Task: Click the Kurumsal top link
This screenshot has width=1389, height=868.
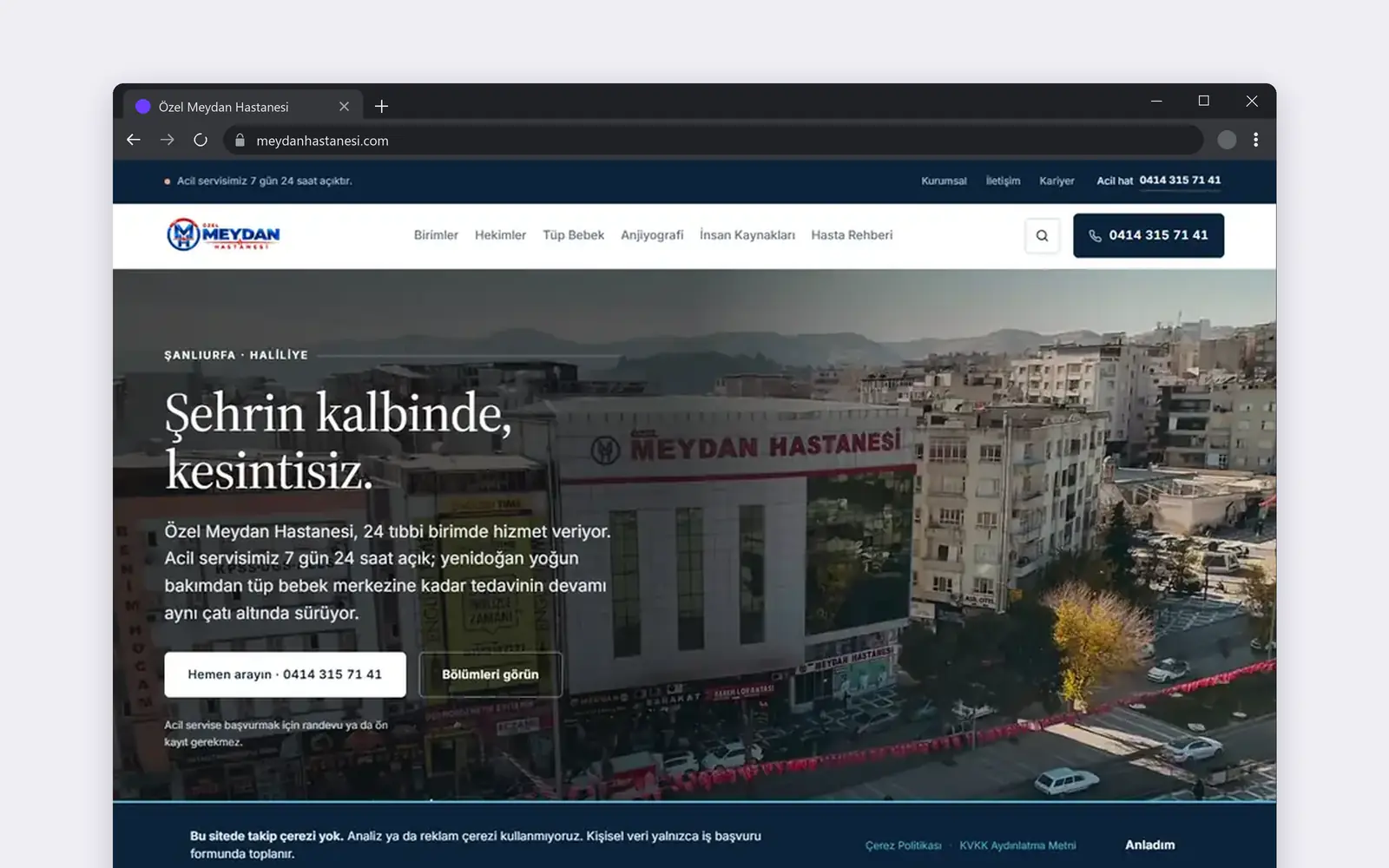Action: [x=944, y=181]
